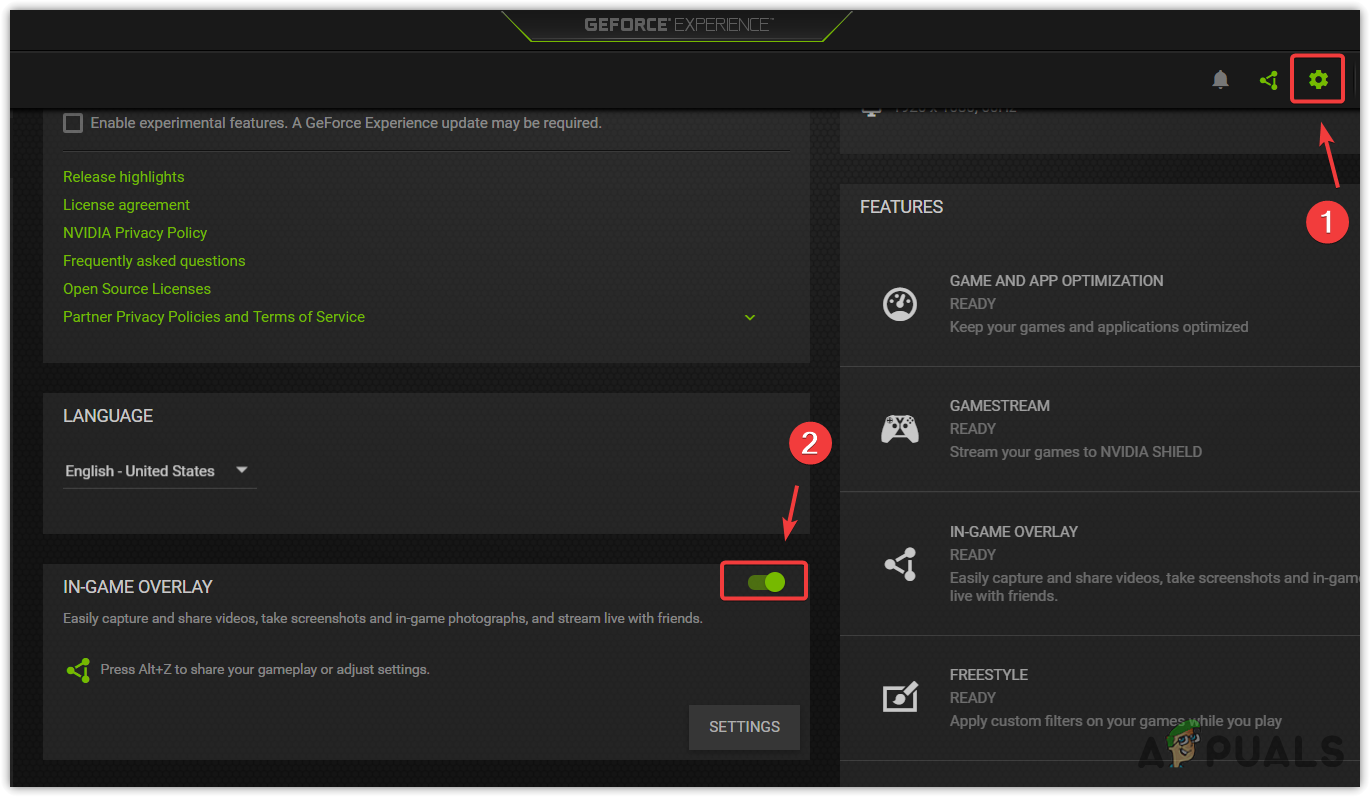Open Partner Privacy Policies and Terms of Service
Screen dimensions: 1370x797
coord(214,317)
